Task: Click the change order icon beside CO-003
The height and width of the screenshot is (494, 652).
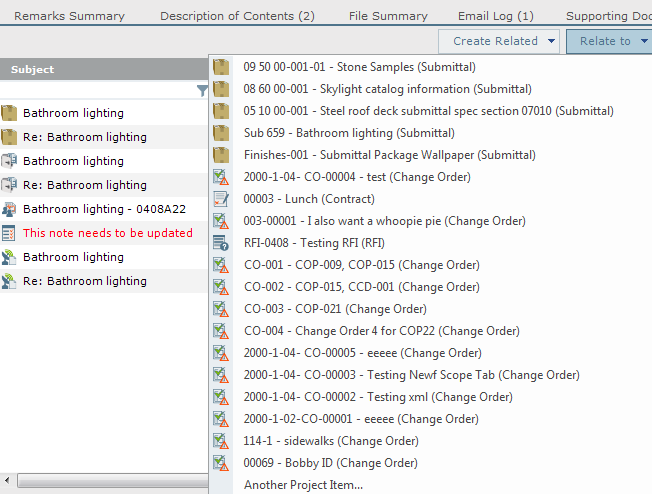Action: coord(221,309)
